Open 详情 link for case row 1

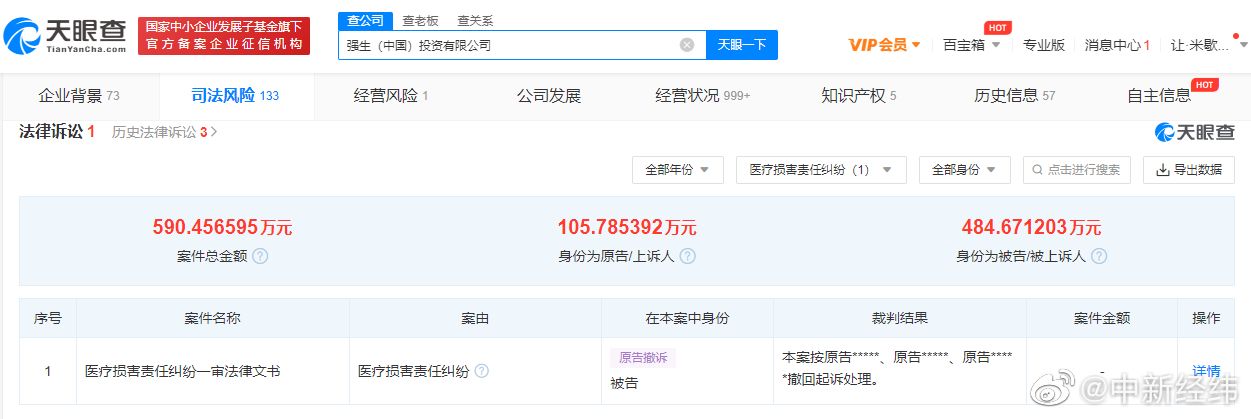point(1206,371)
